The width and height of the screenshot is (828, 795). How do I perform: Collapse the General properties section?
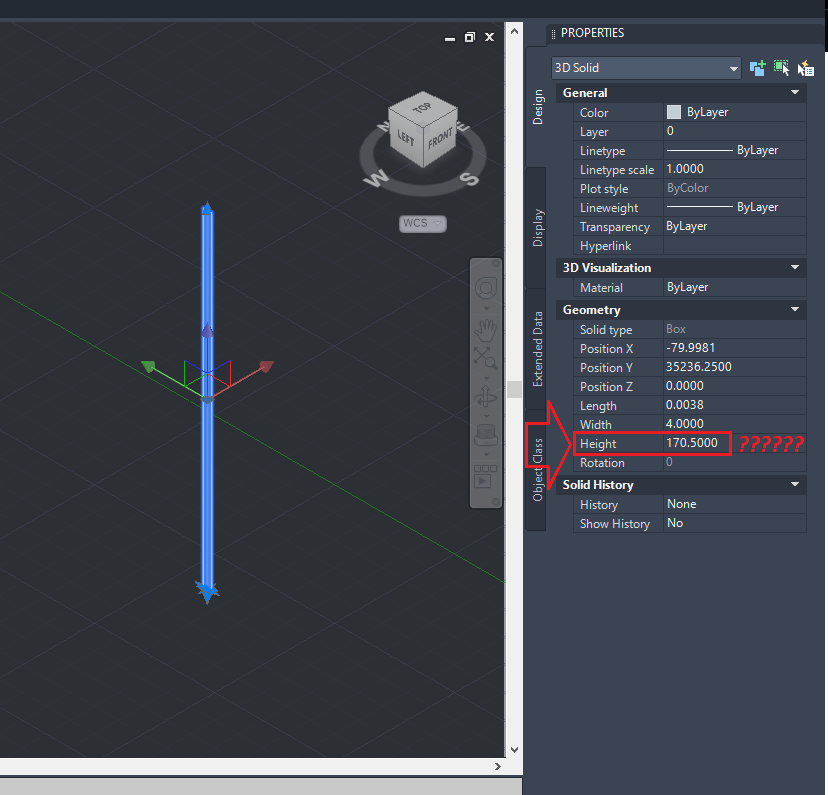795,92
